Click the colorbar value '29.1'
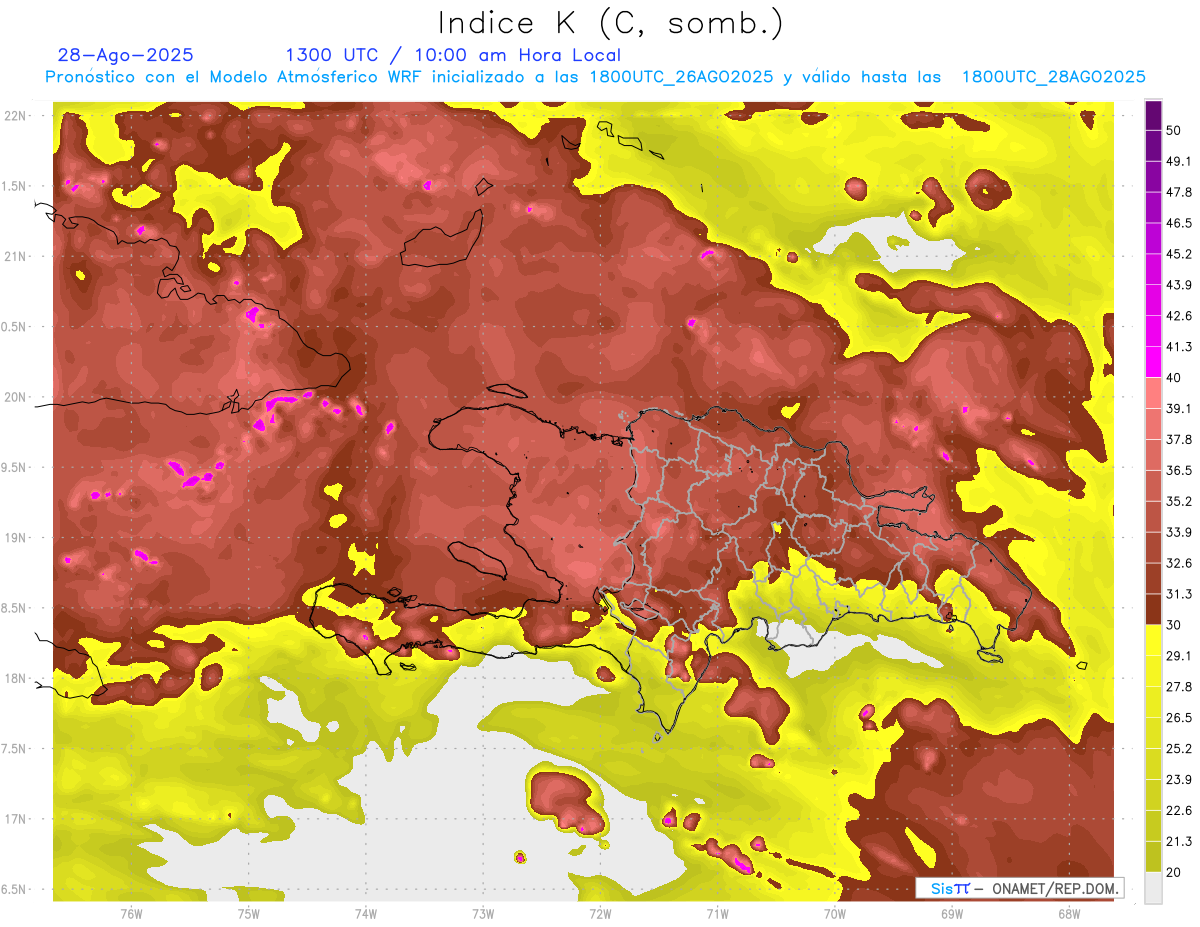The height and width of the screenshot is (927, 1200). pos(1179,655)
